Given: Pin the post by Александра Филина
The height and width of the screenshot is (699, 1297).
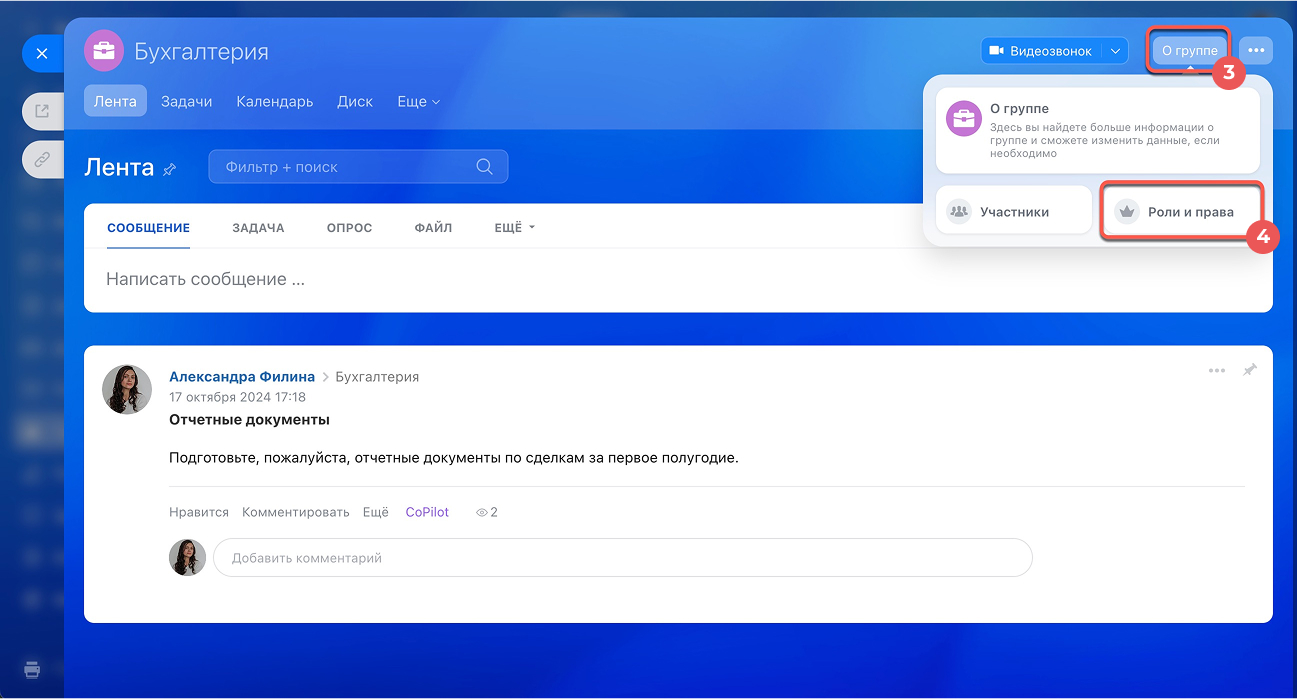Looking at the screenshot, I should pos(1249,370).
